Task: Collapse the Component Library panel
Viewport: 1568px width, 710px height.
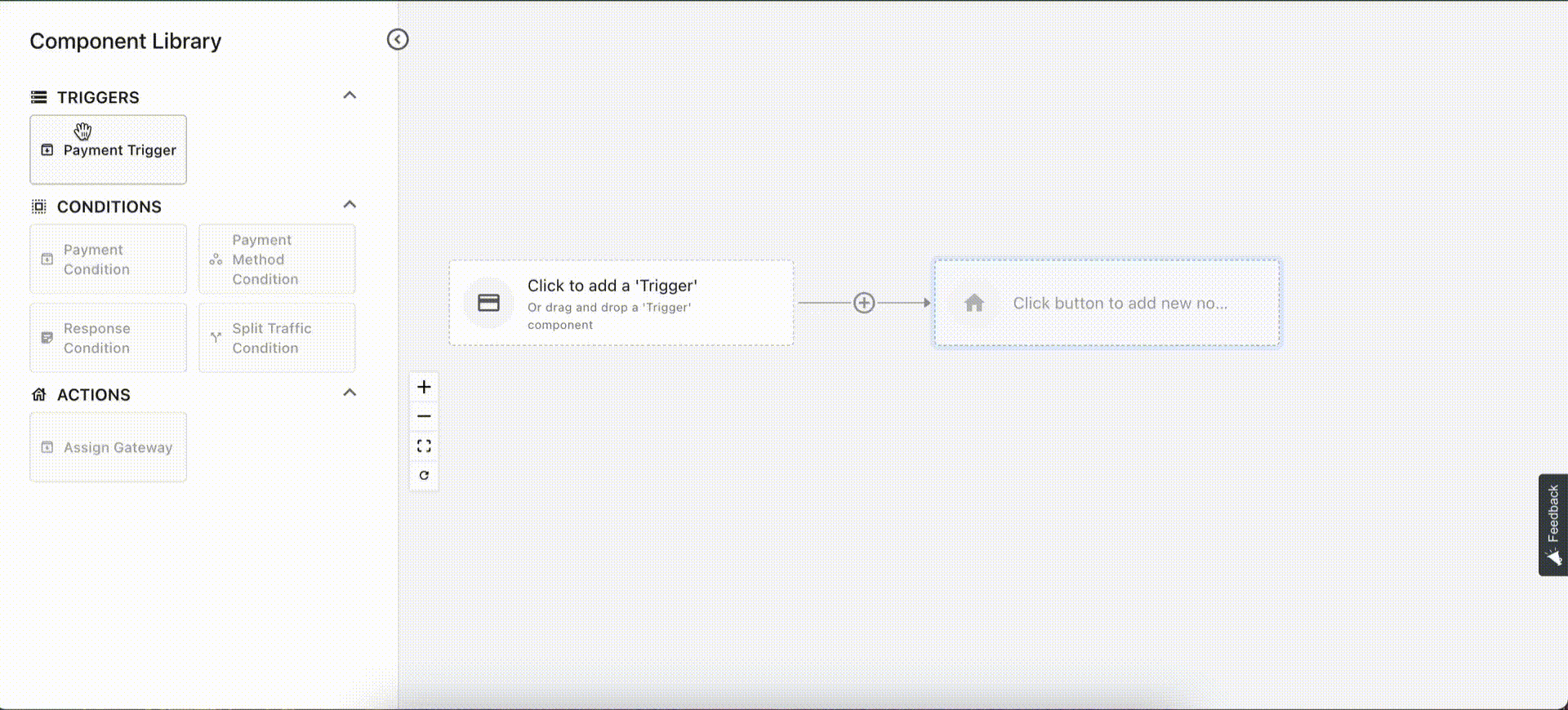Action: pos(398,39)
